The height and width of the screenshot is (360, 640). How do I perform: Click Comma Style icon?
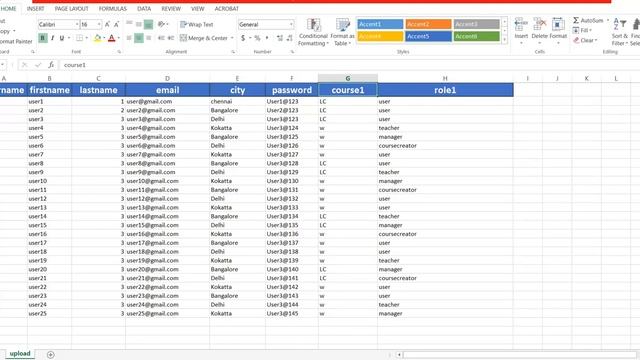click(x=267, y=38)
